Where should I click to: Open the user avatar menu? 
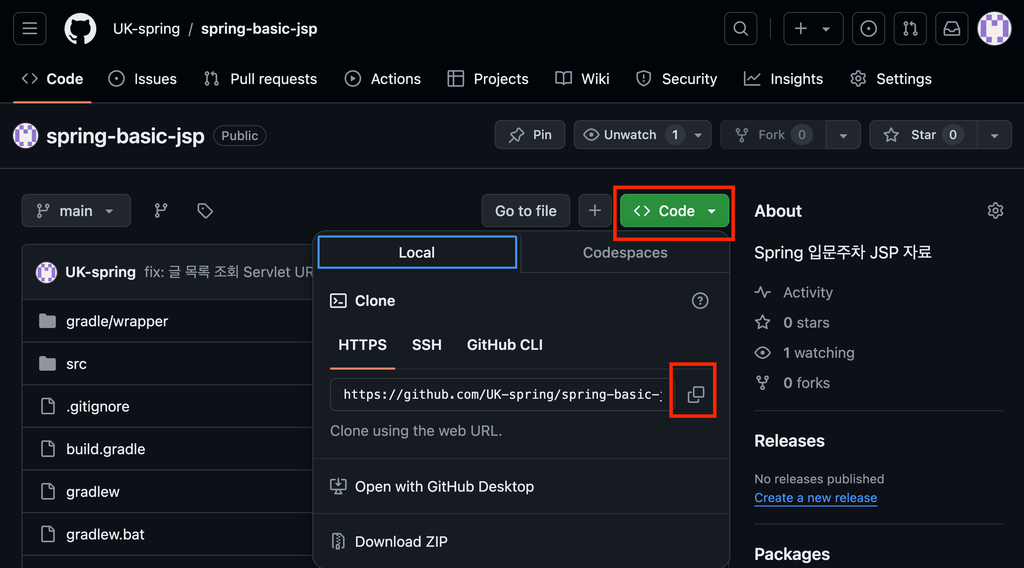(x=994, y=29)
